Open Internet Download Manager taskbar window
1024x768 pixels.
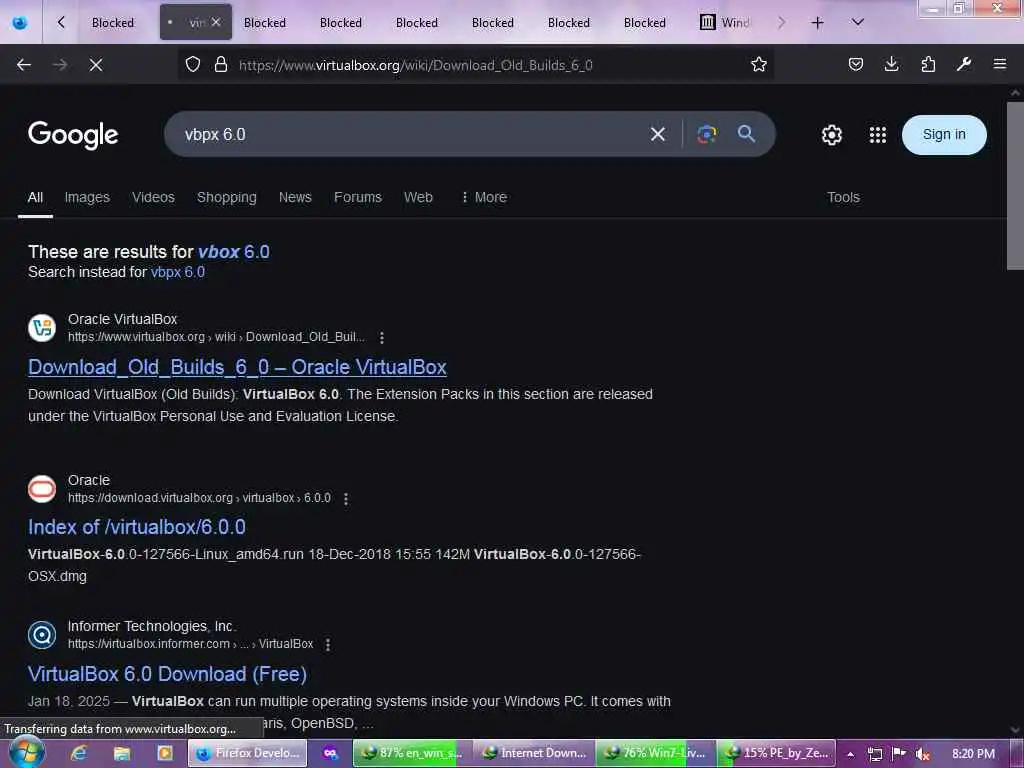point(534,753)
